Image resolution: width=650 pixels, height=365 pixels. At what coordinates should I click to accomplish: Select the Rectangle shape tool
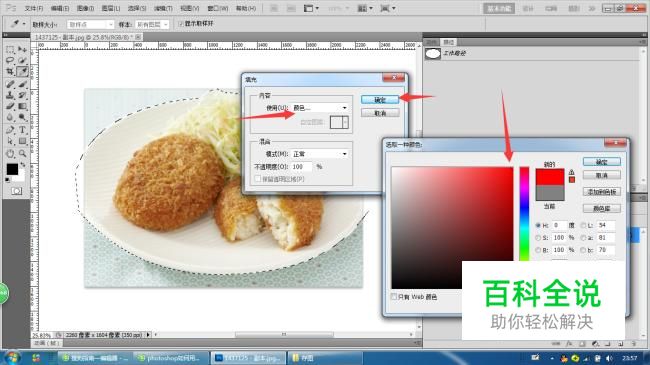tap(22, 141)
